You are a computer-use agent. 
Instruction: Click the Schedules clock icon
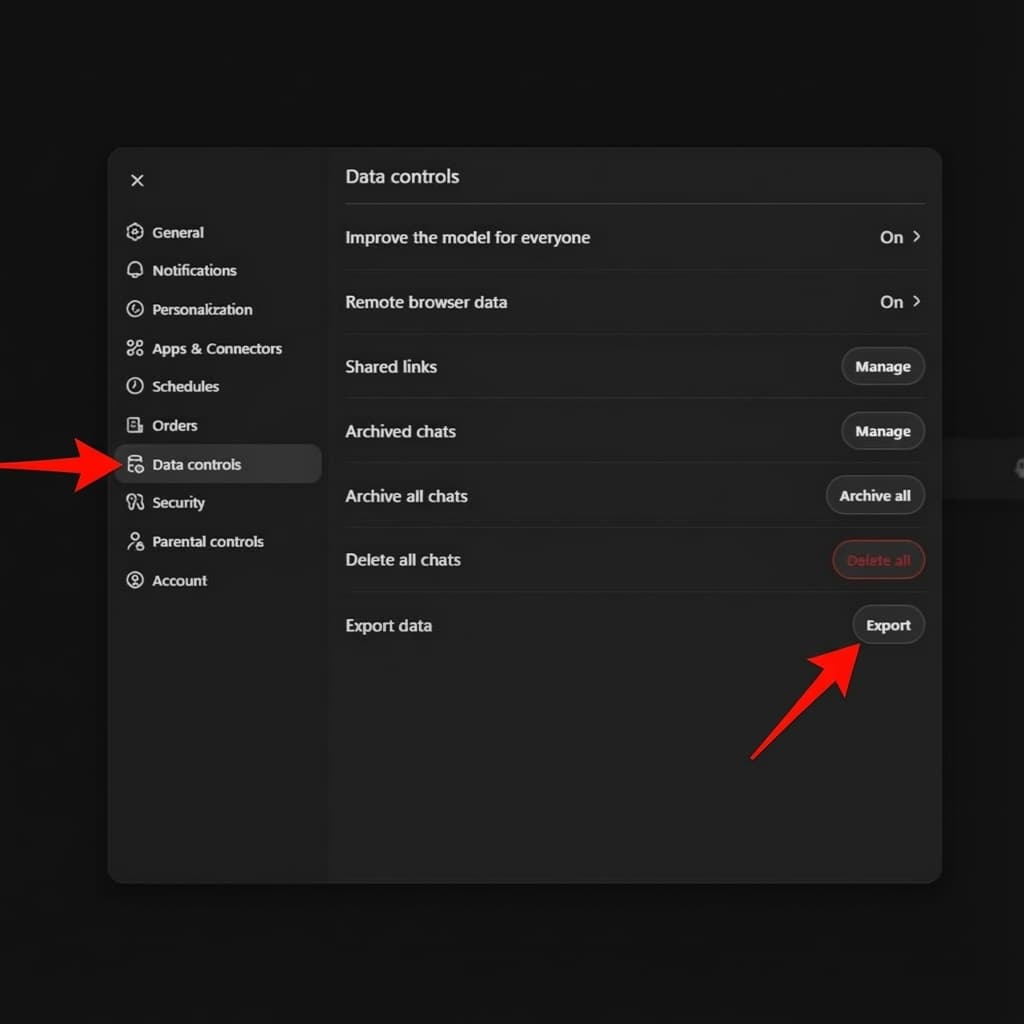pyautogui.click(x=136, y=386)
